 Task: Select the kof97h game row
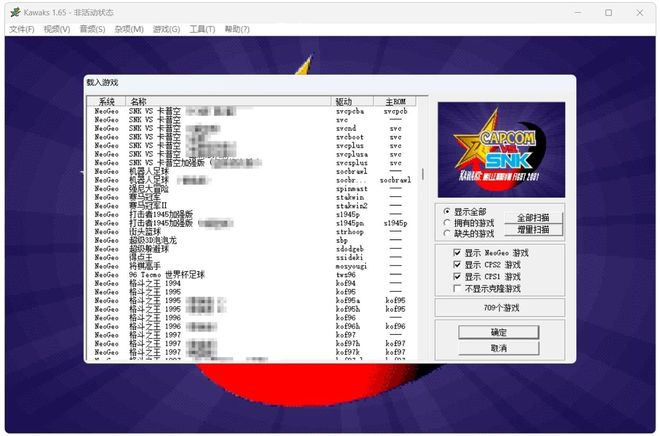coord(251,343)
